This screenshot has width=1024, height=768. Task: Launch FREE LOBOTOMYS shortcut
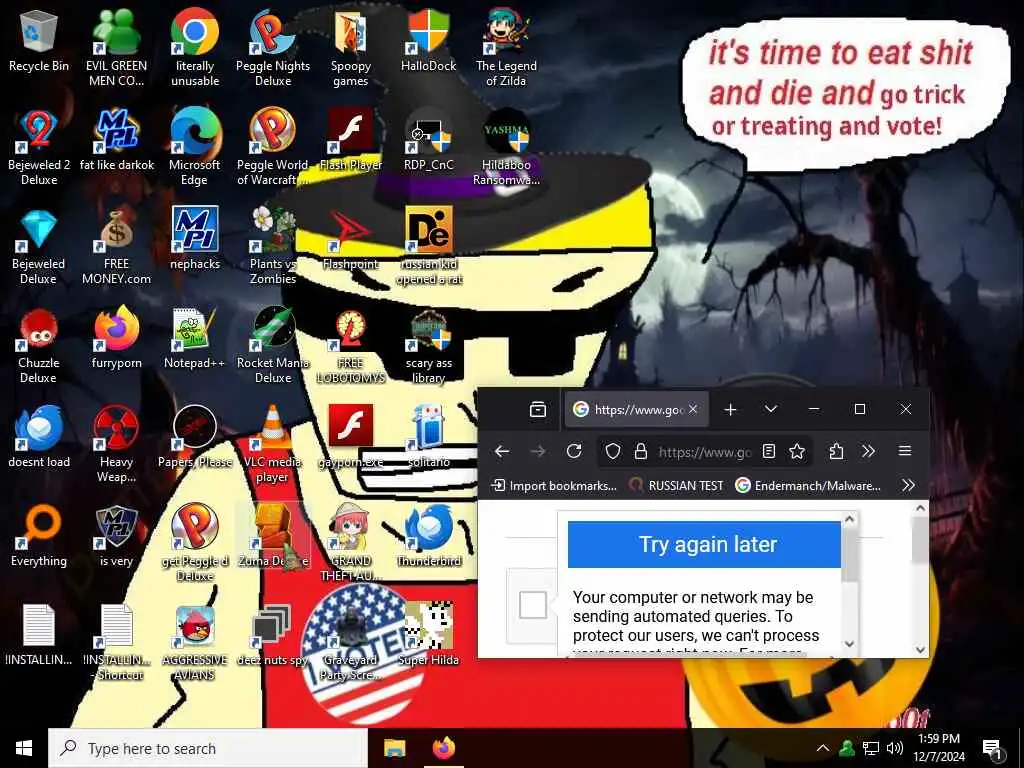(x=351, y=345)
